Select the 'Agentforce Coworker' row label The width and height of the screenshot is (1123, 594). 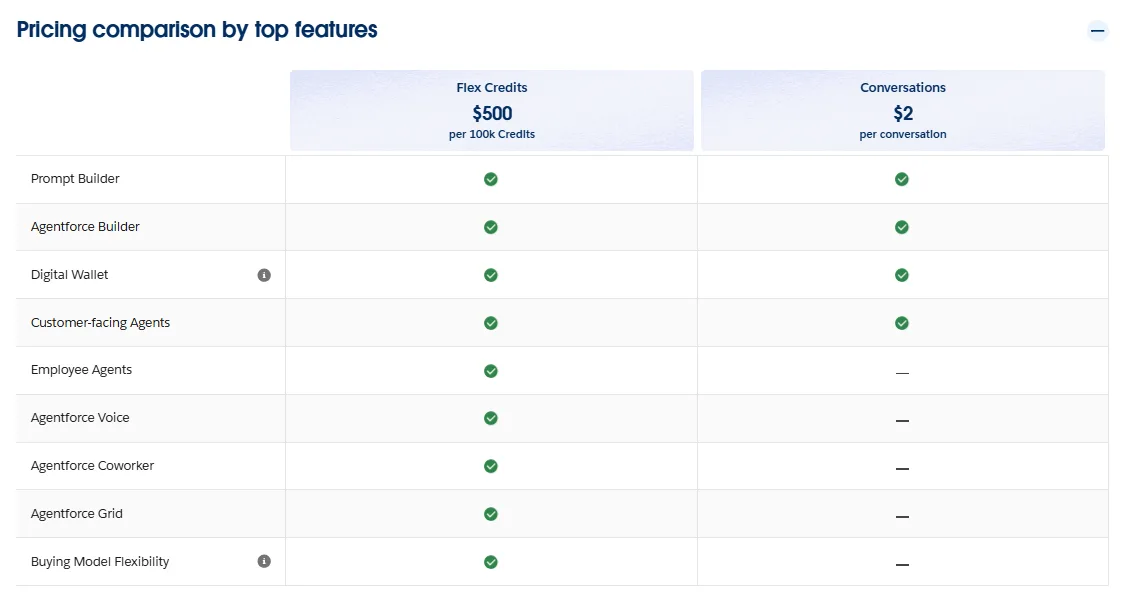[92, 466]
